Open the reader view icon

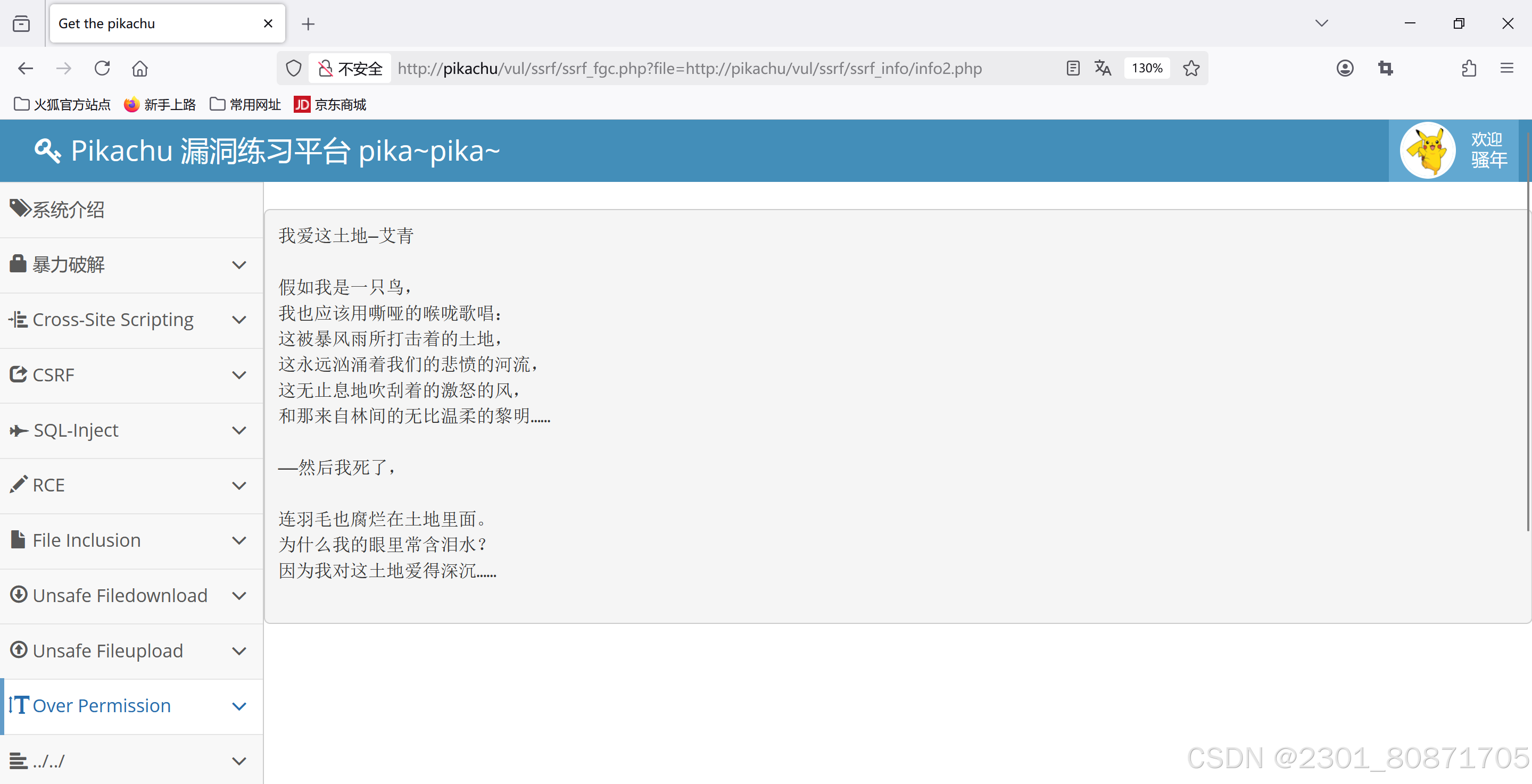coord(1073,69)
